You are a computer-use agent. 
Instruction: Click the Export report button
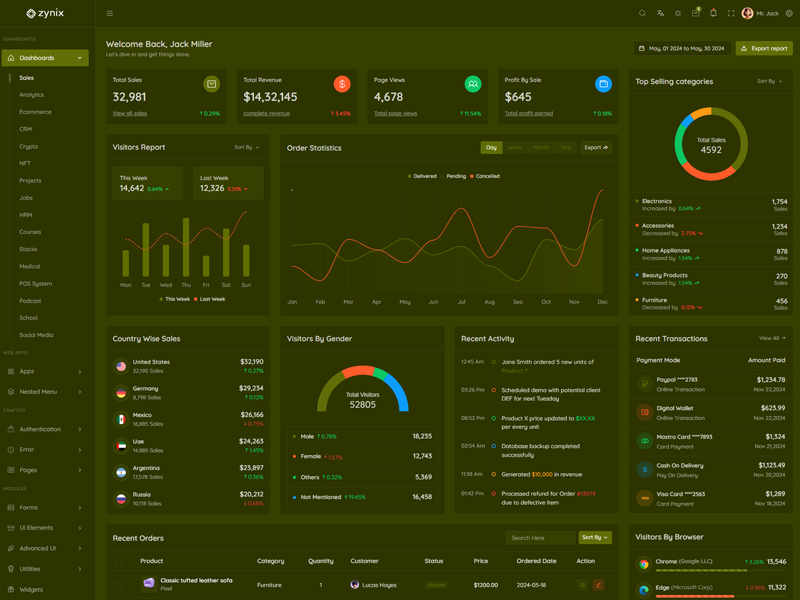pos(764,48)
